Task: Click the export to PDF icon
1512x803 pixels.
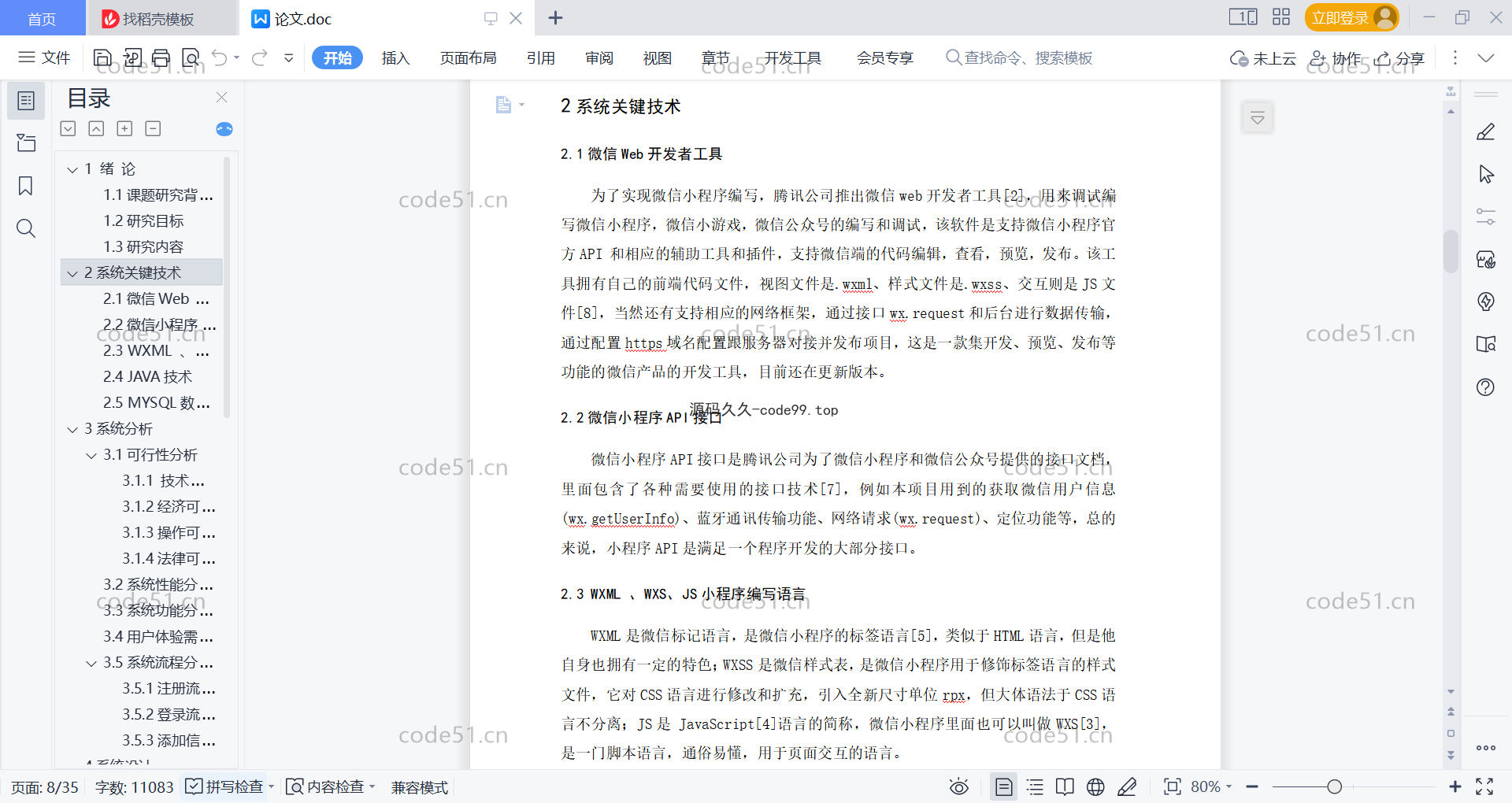Action: (132, 57)
